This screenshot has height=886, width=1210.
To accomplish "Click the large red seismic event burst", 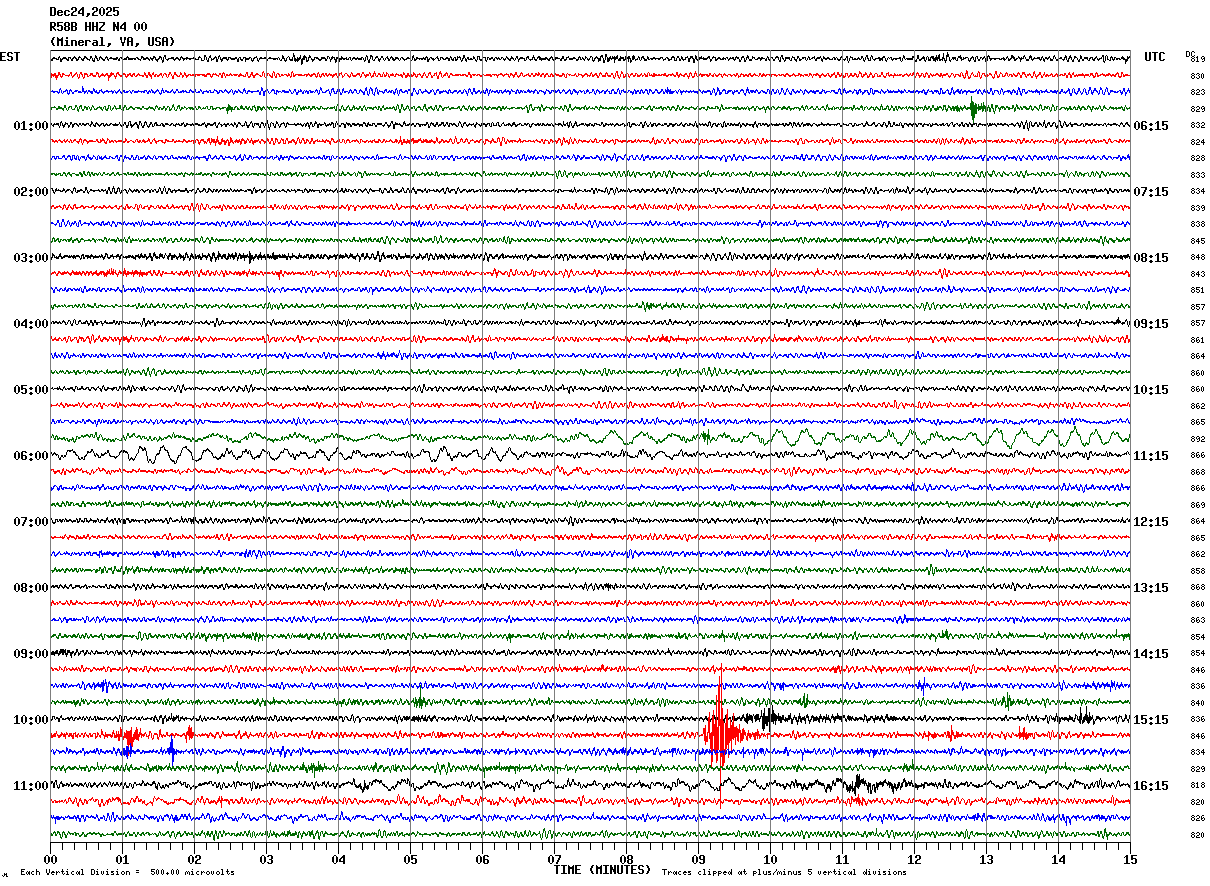I will point(720,735).
